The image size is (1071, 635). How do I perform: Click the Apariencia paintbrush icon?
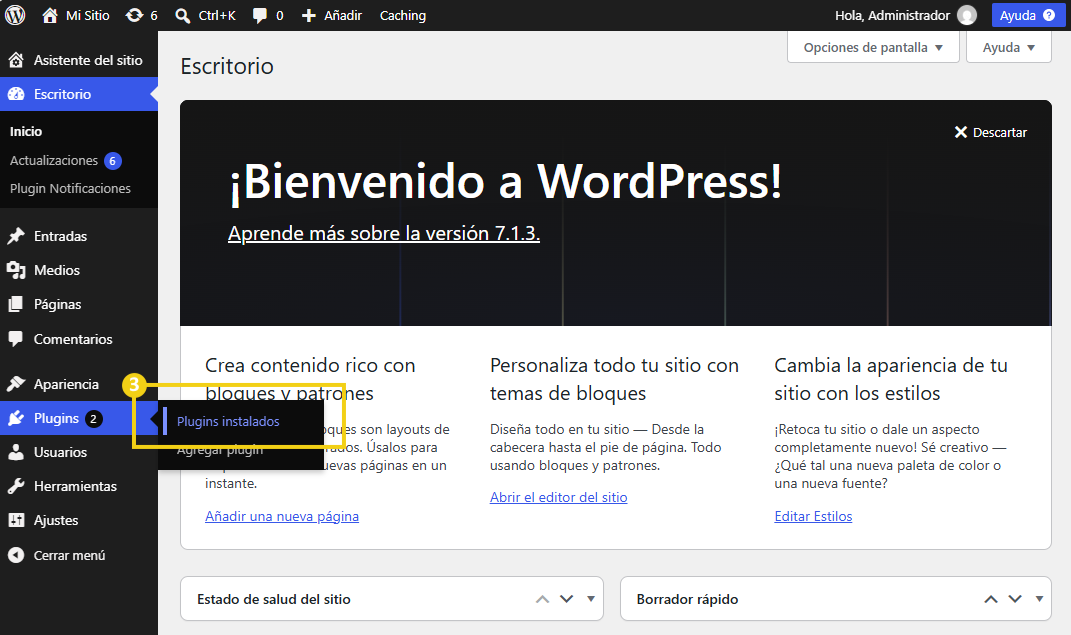click(x=16, y=384)
